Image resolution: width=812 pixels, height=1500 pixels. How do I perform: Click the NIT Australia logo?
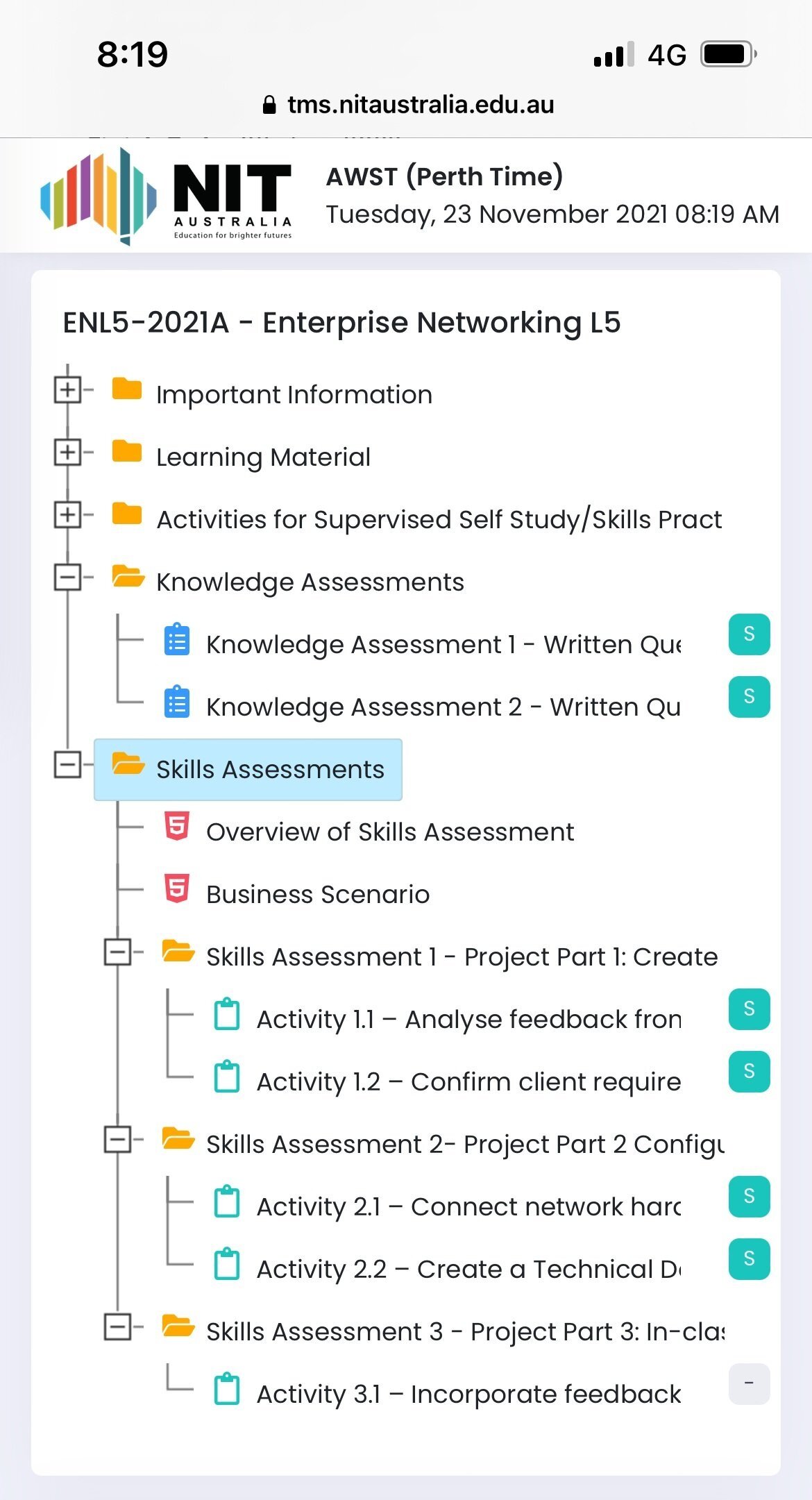(167, 197)
